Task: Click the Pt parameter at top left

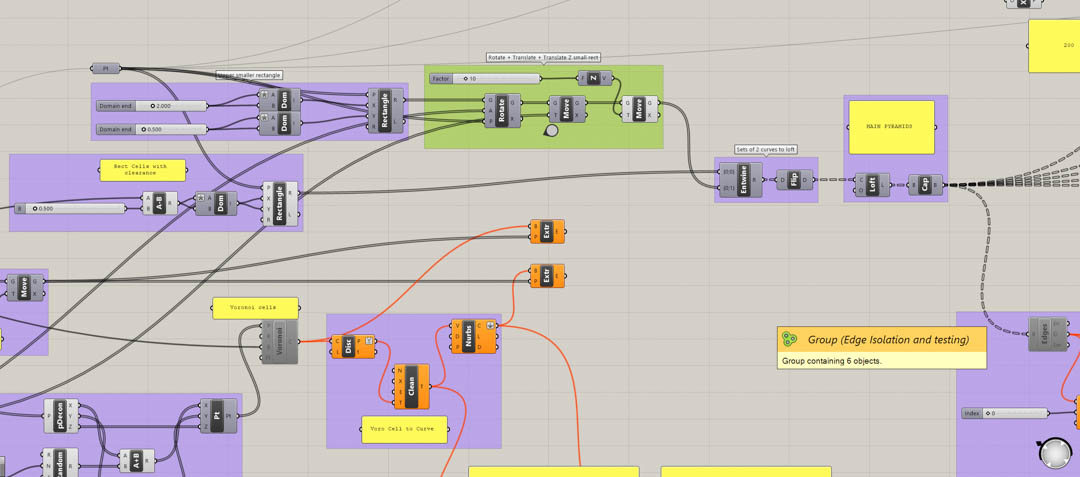Action: pyautogui.click(x=106, y=69)
